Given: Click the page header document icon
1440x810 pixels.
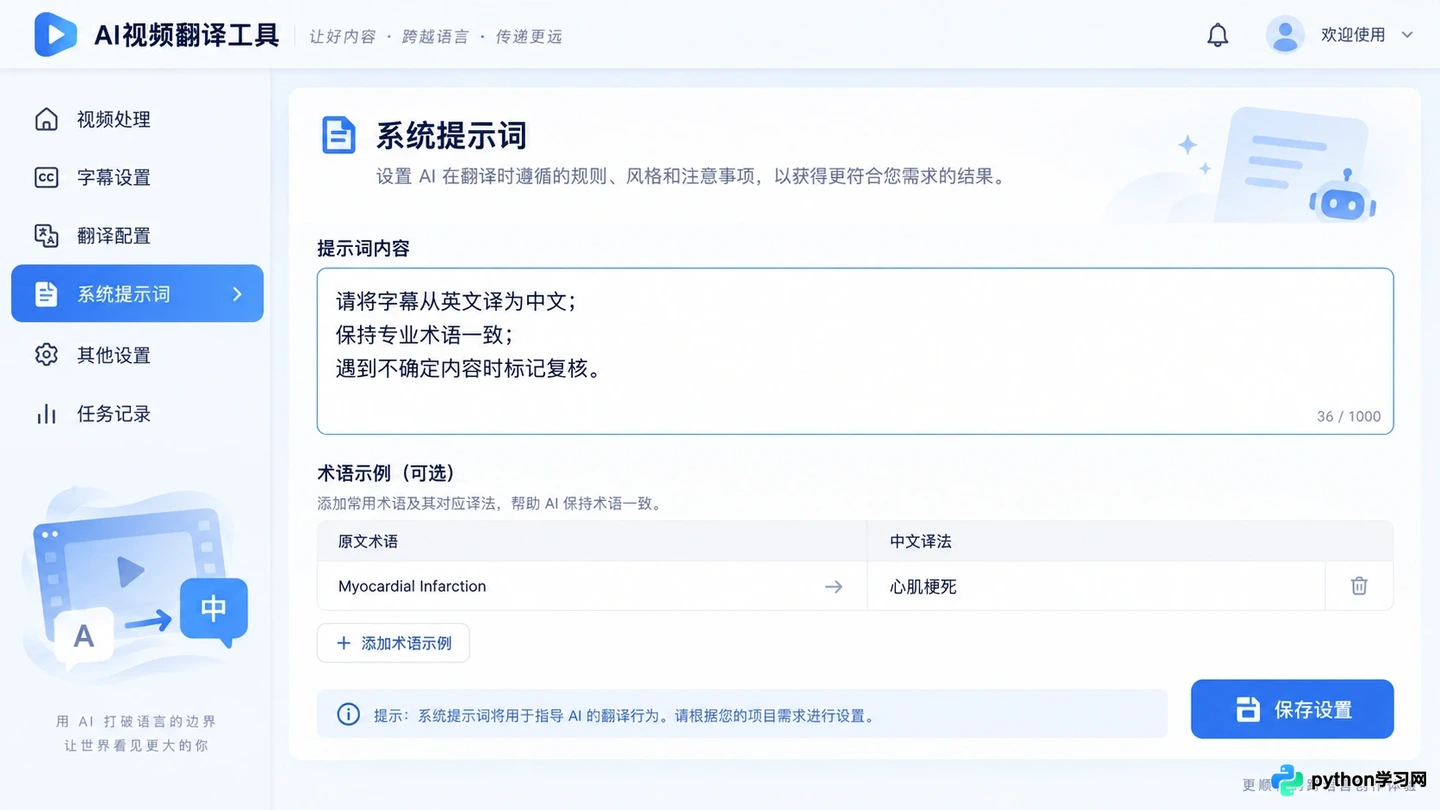Looking at the screenshot, I should pos(338,135).
